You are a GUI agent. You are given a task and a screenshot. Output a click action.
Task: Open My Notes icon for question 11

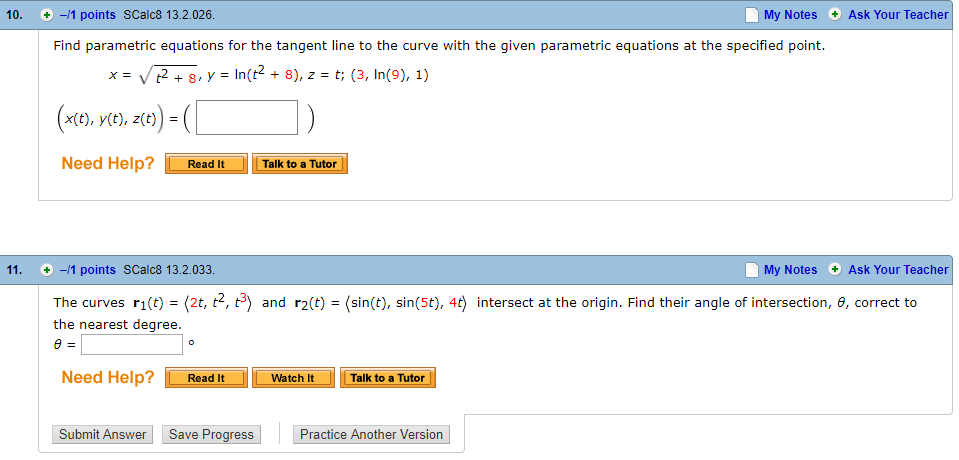click(x=752, y=270)
